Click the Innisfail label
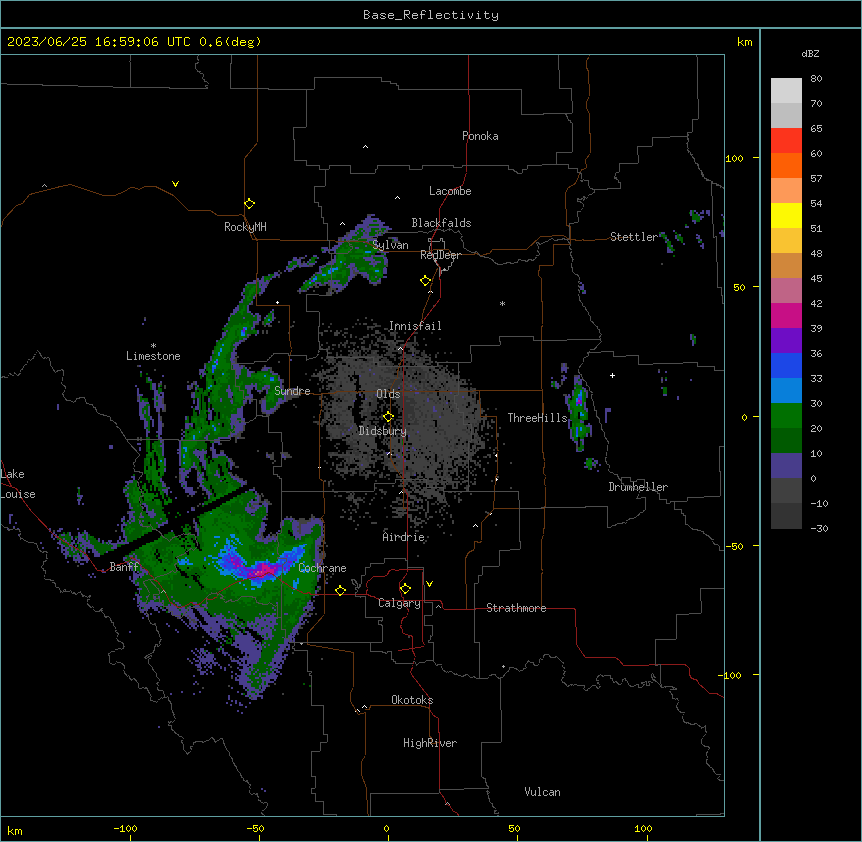 coord(415,326)
